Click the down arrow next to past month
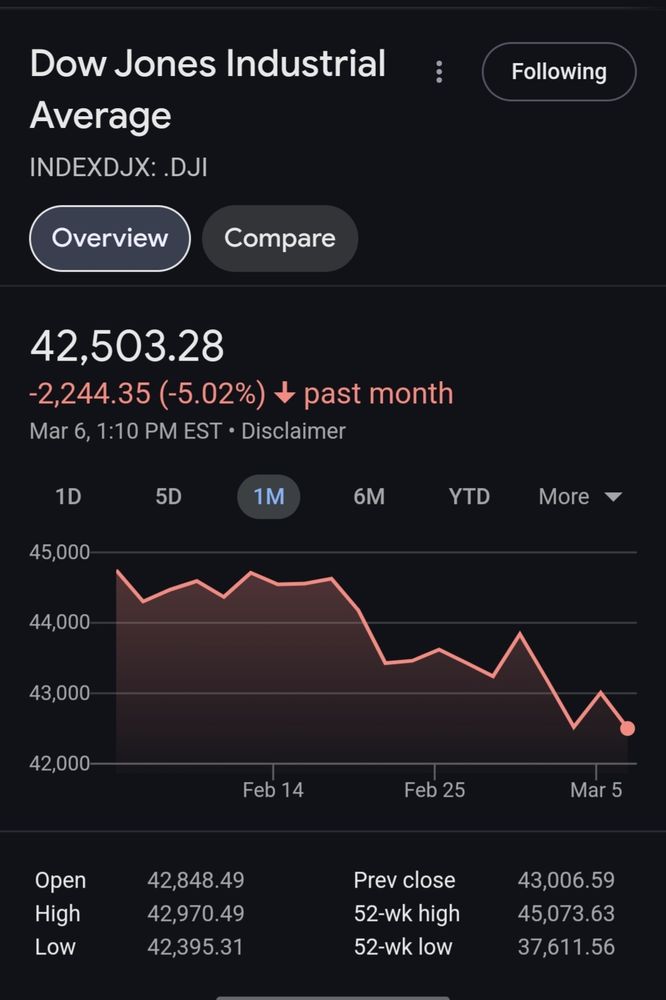This screenshot has width=666, height=1000. pyautogui.click(x=285, y=393)
